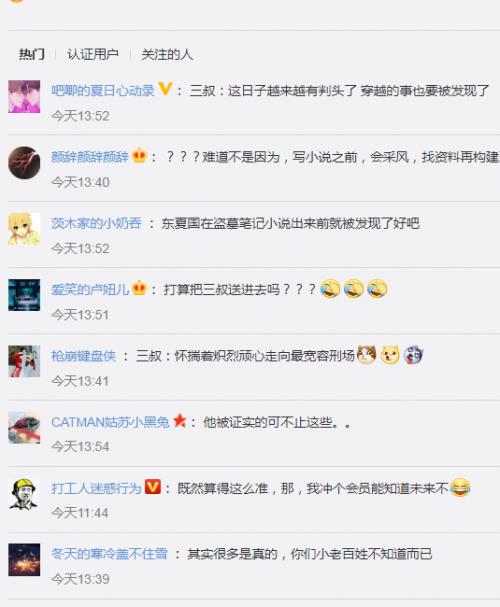
Task: Switch to the 关注的人 tab
Action: 167,54
